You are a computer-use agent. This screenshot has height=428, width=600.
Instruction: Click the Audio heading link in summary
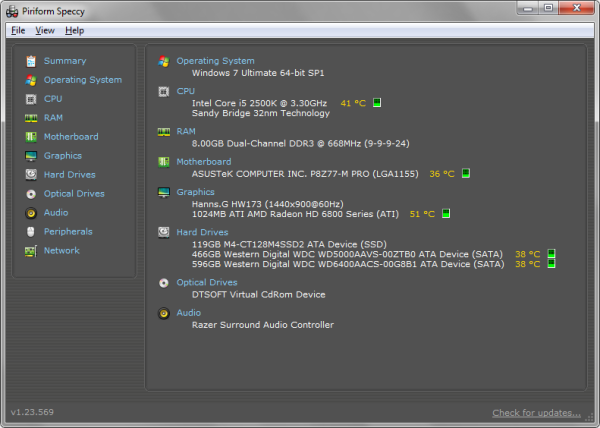tap(189, 313)
